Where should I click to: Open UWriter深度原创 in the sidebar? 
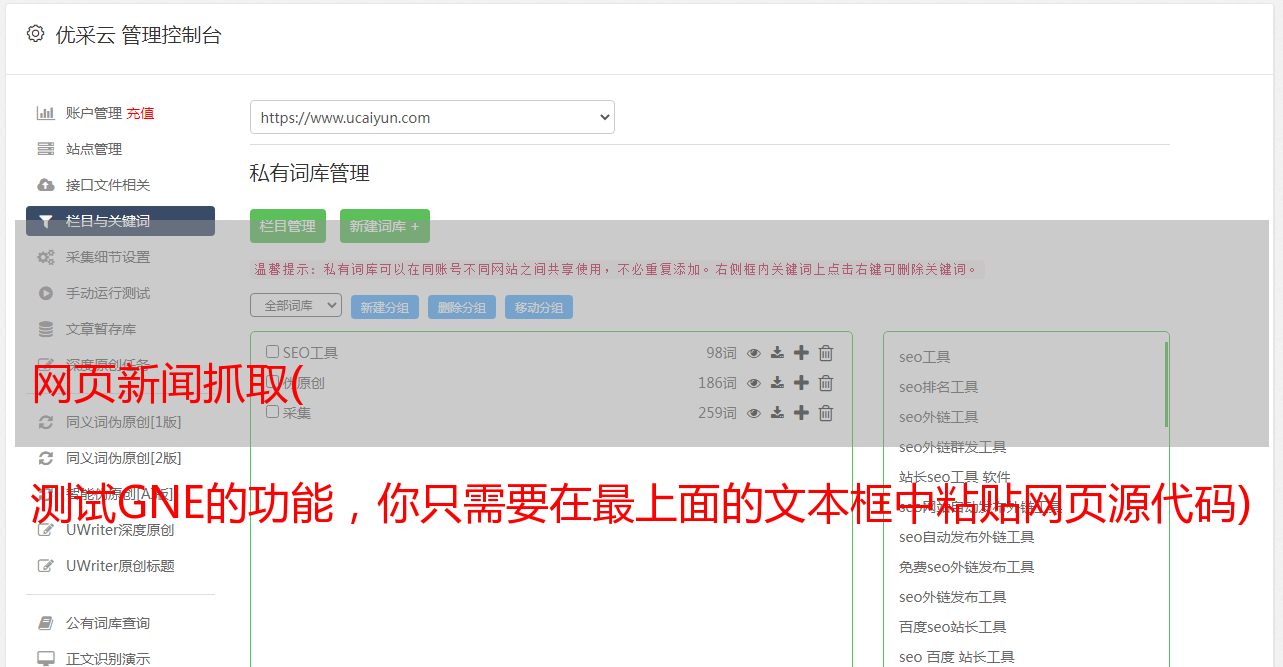[x=120, y=530]
